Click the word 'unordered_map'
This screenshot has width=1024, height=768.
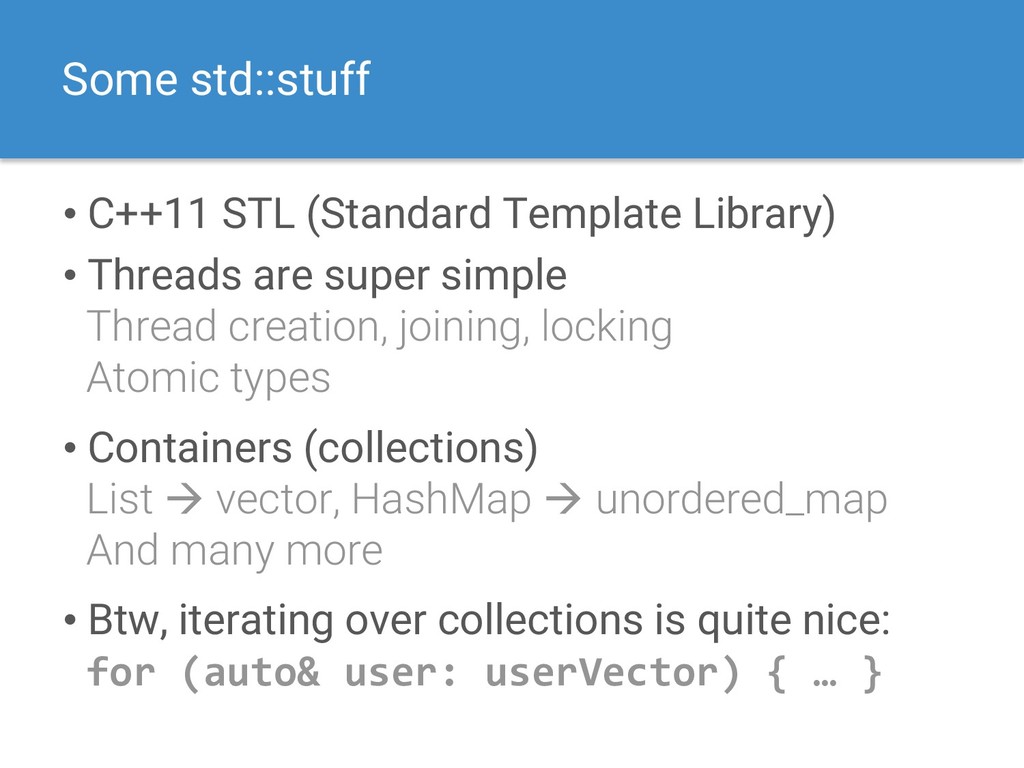tap(741, 500)
